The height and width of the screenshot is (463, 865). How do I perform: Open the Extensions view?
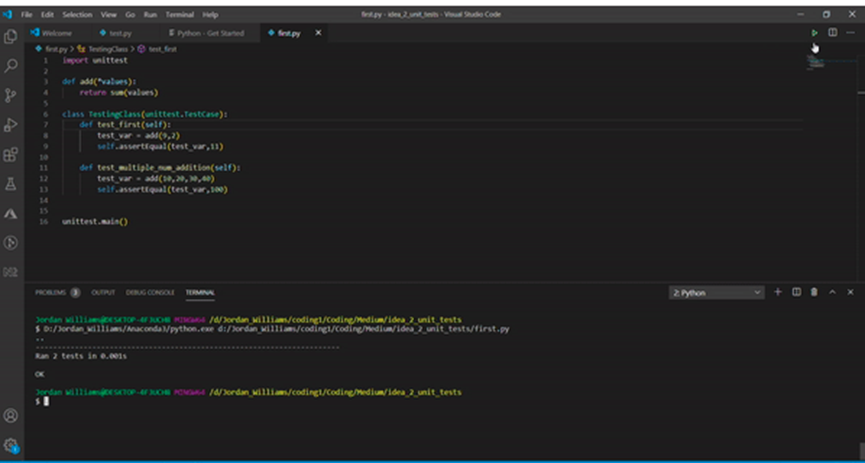tap(11, 155)
